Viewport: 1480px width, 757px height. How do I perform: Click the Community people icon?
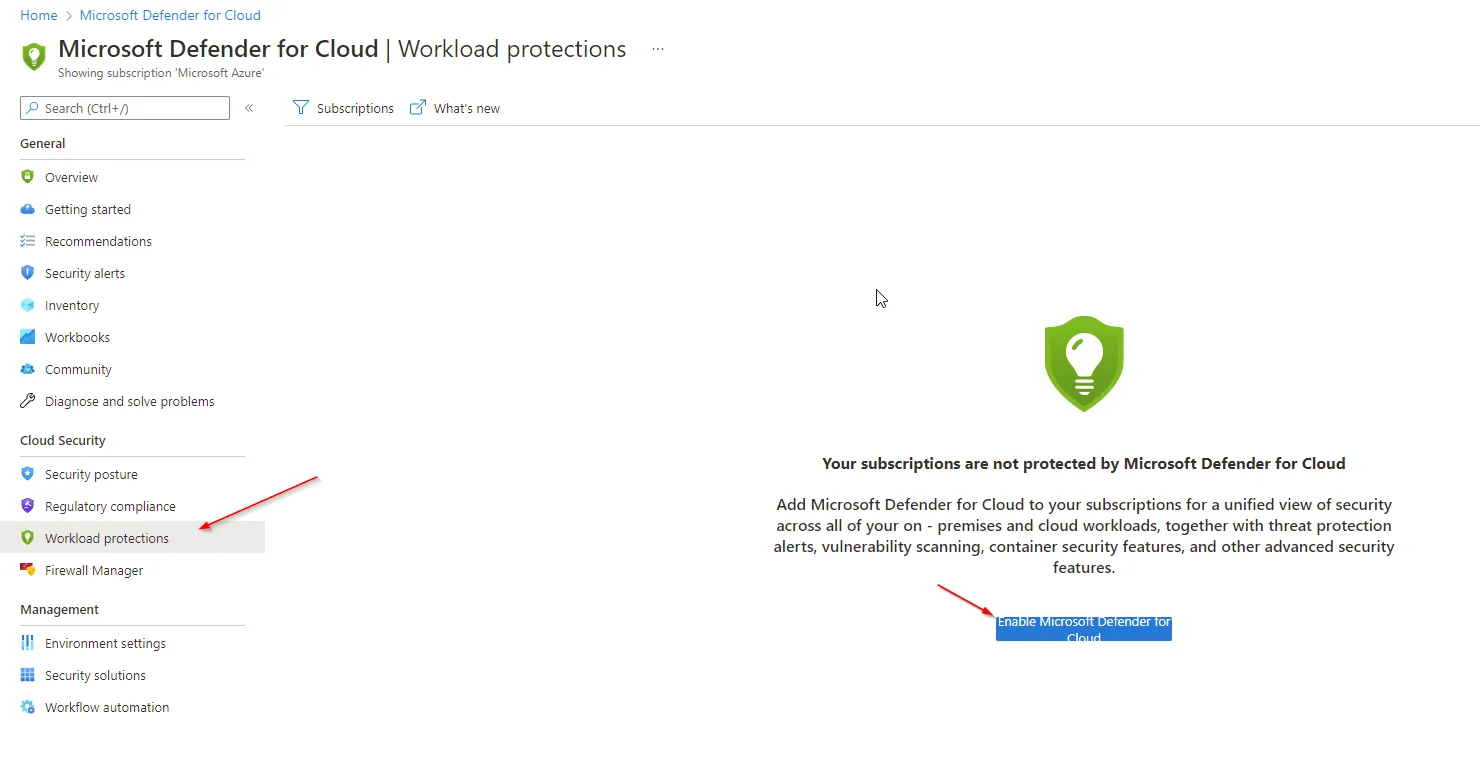(x=28, y=369)
